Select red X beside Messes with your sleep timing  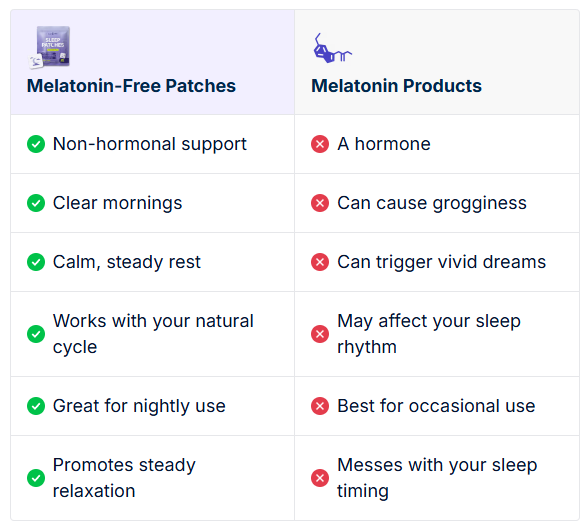320,478
